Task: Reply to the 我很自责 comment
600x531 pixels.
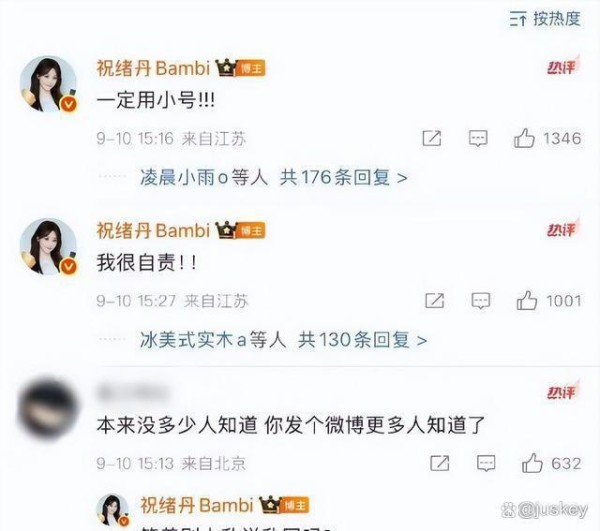Action: coord(481,301)
